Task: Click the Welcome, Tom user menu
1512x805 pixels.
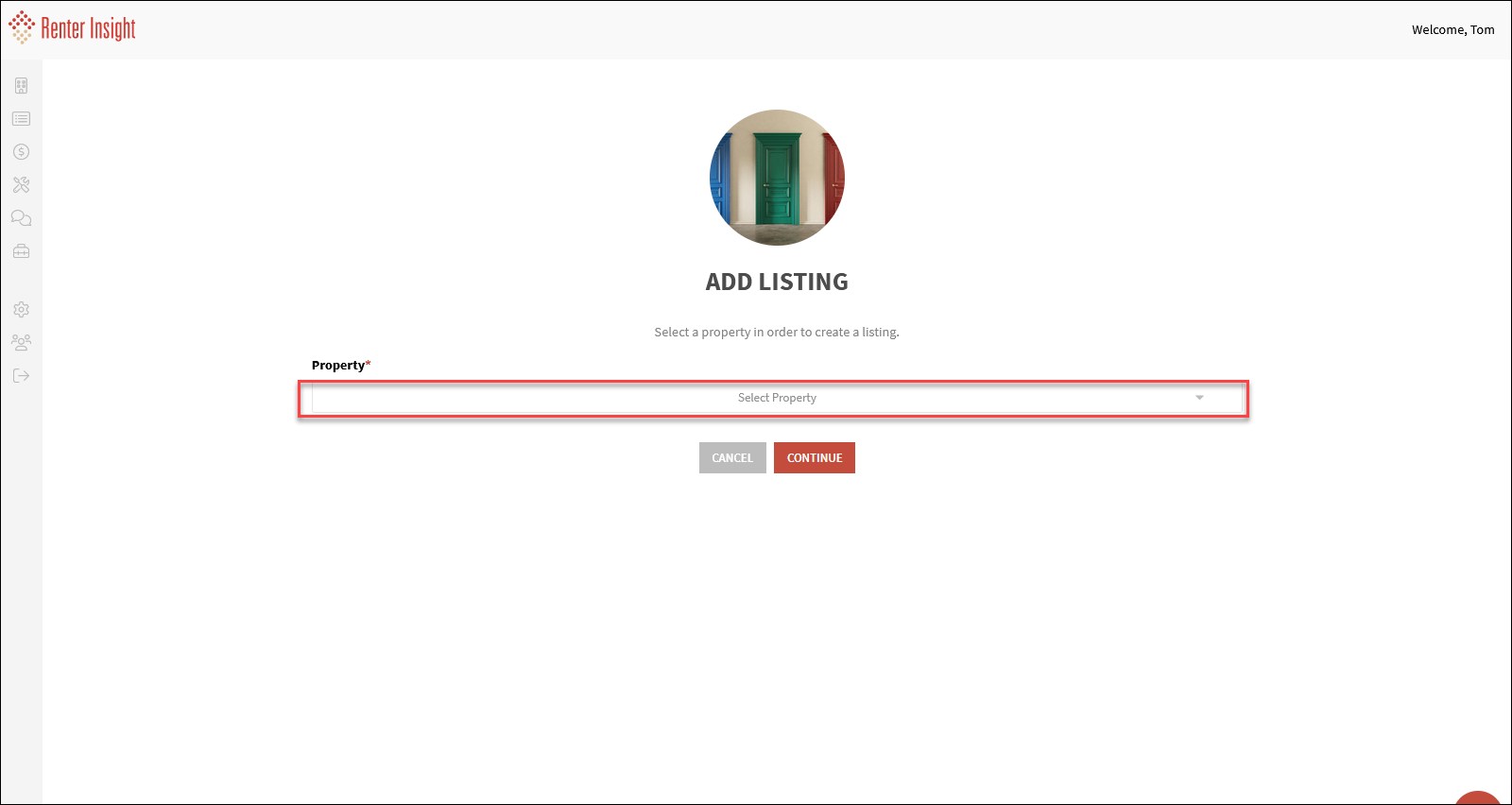Action: [1453, 30]
